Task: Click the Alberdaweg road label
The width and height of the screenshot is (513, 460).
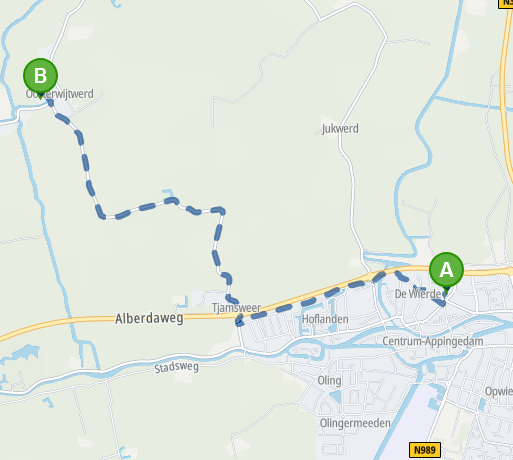Action: [x=149, y=318]
